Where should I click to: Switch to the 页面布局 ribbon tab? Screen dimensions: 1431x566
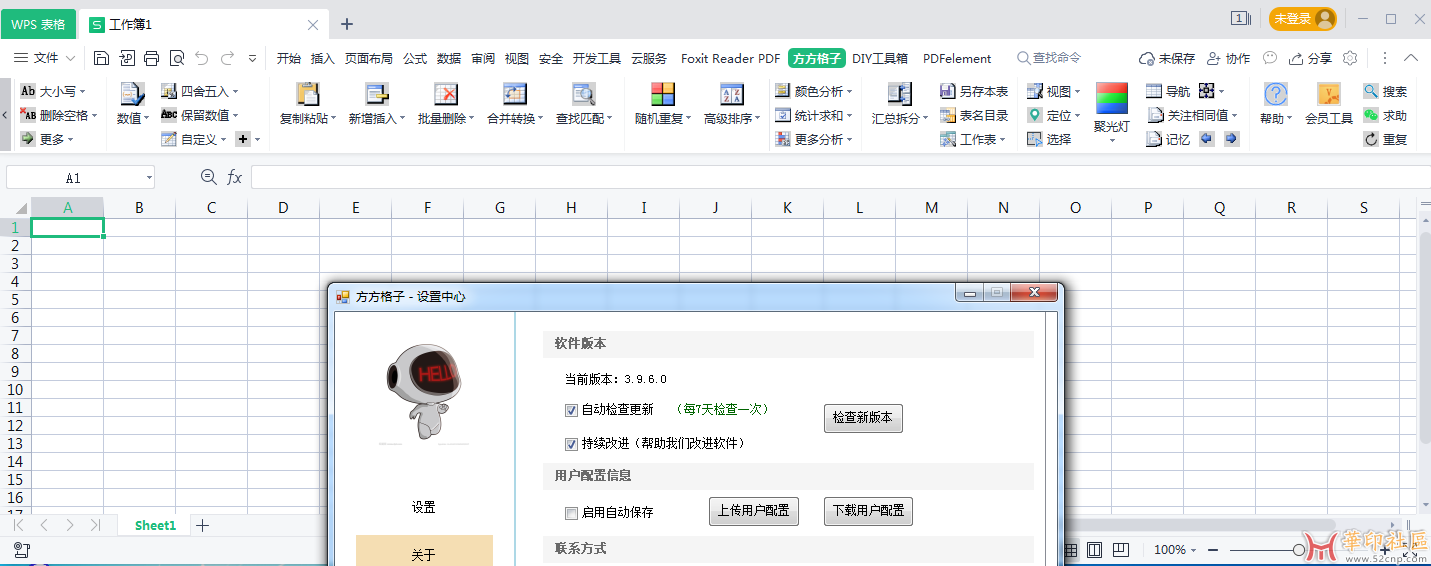369,58
